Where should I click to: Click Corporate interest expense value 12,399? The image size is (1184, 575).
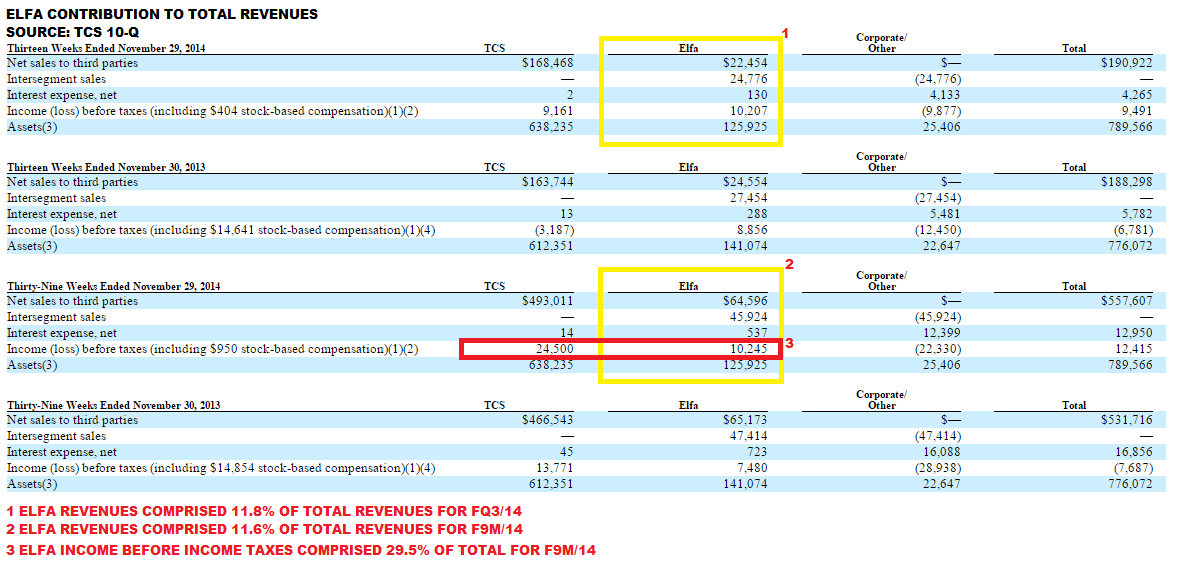coord(942,333)
